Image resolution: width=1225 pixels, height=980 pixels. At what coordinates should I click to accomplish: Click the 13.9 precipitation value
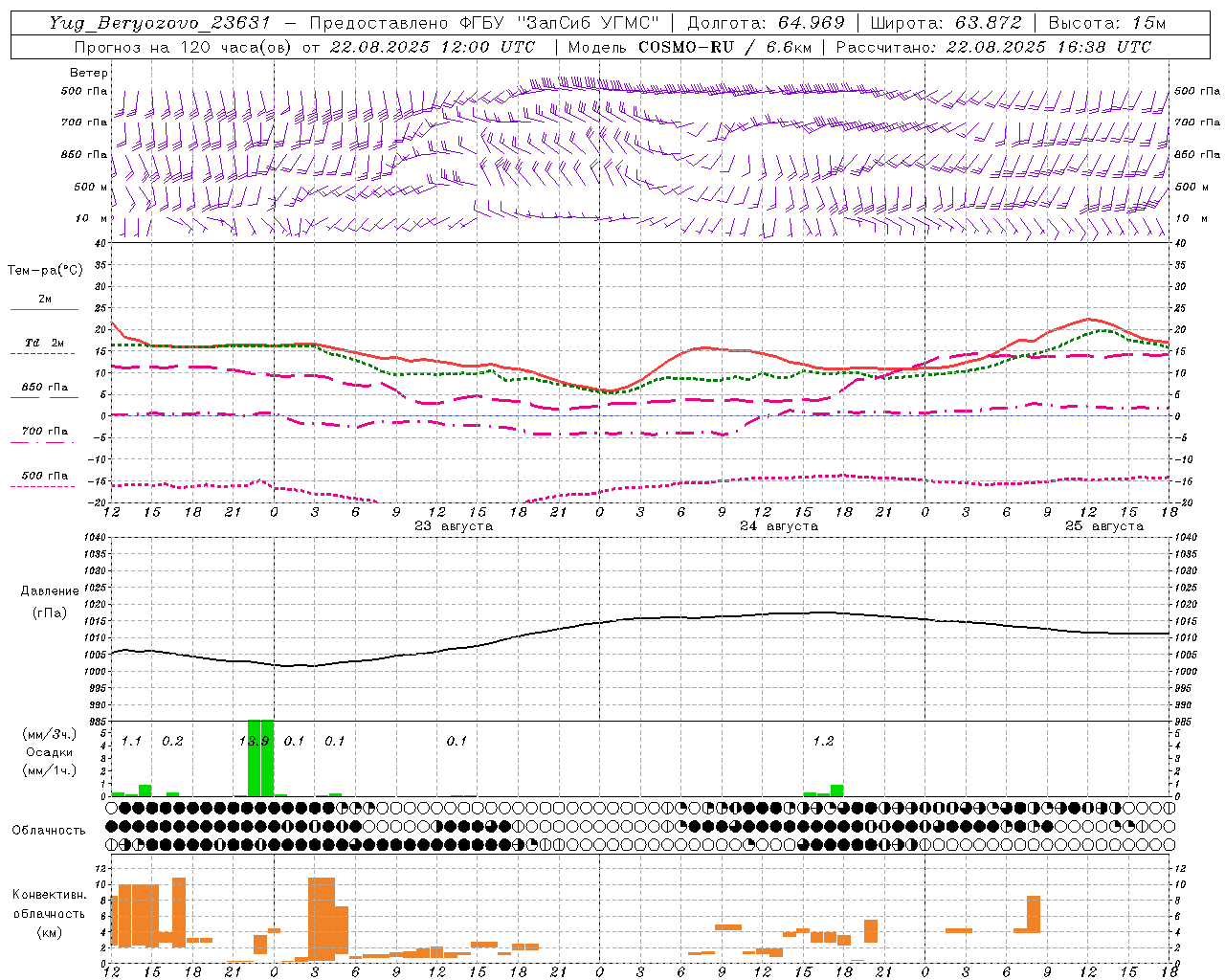tap(255, 742)
